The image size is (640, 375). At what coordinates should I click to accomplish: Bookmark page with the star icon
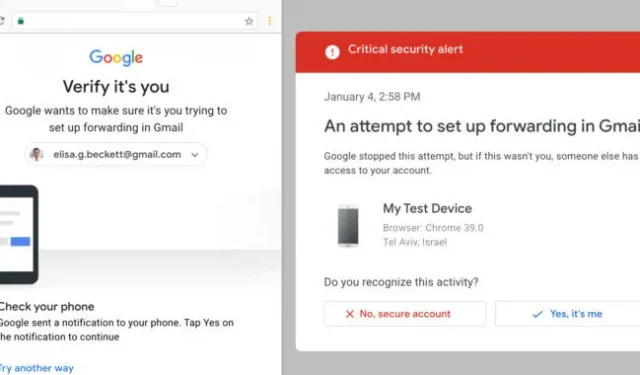pyautogui.click(x=249, y=21)
